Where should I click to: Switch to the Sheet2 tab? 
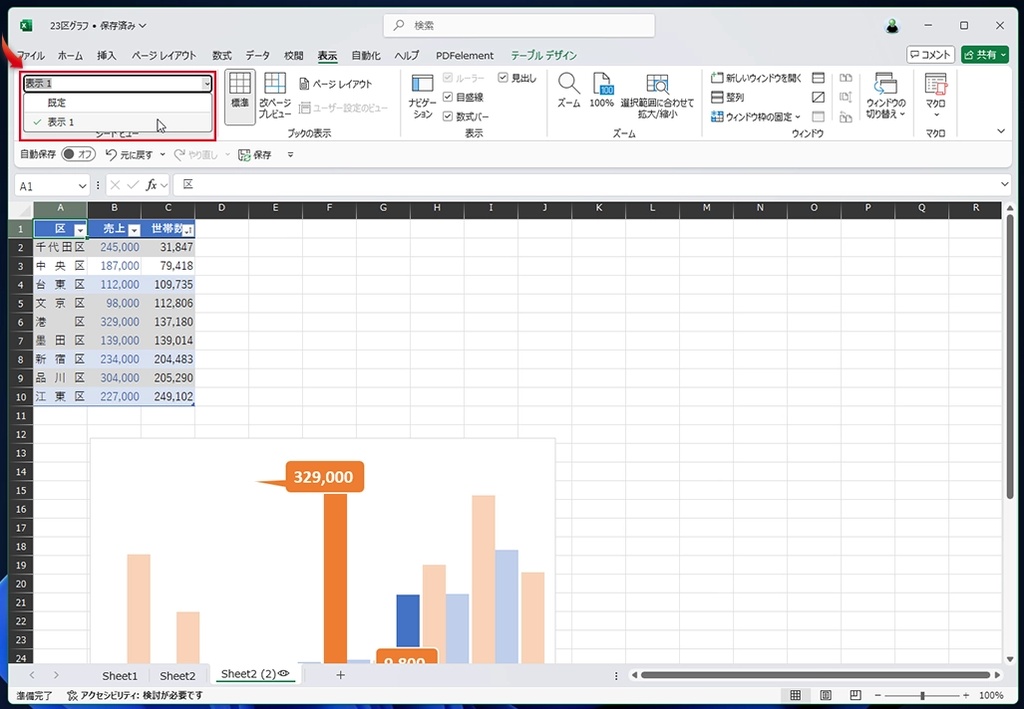click(178, 676)
